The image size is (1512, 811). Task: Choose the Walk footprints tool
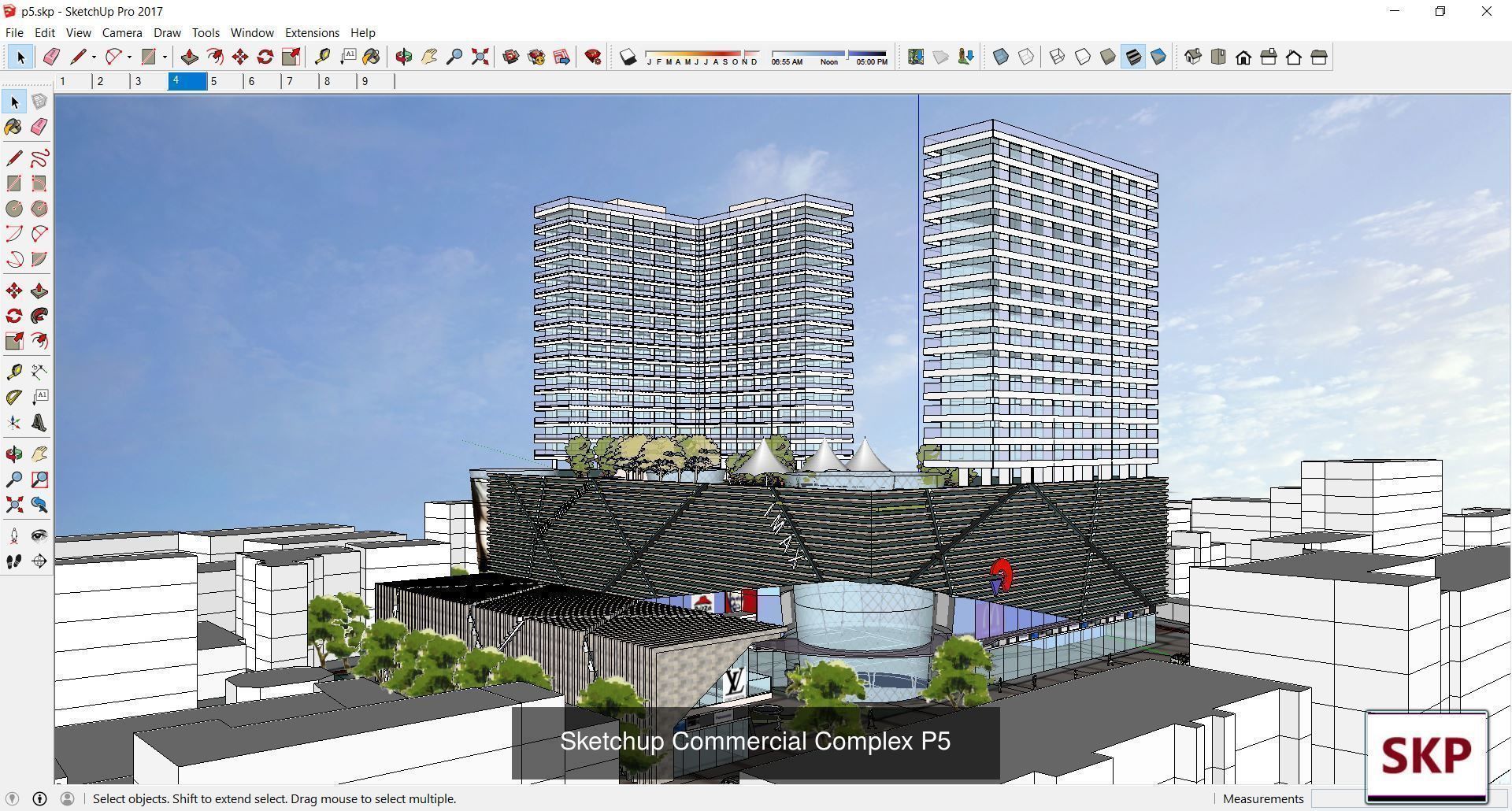click(14, 561)
